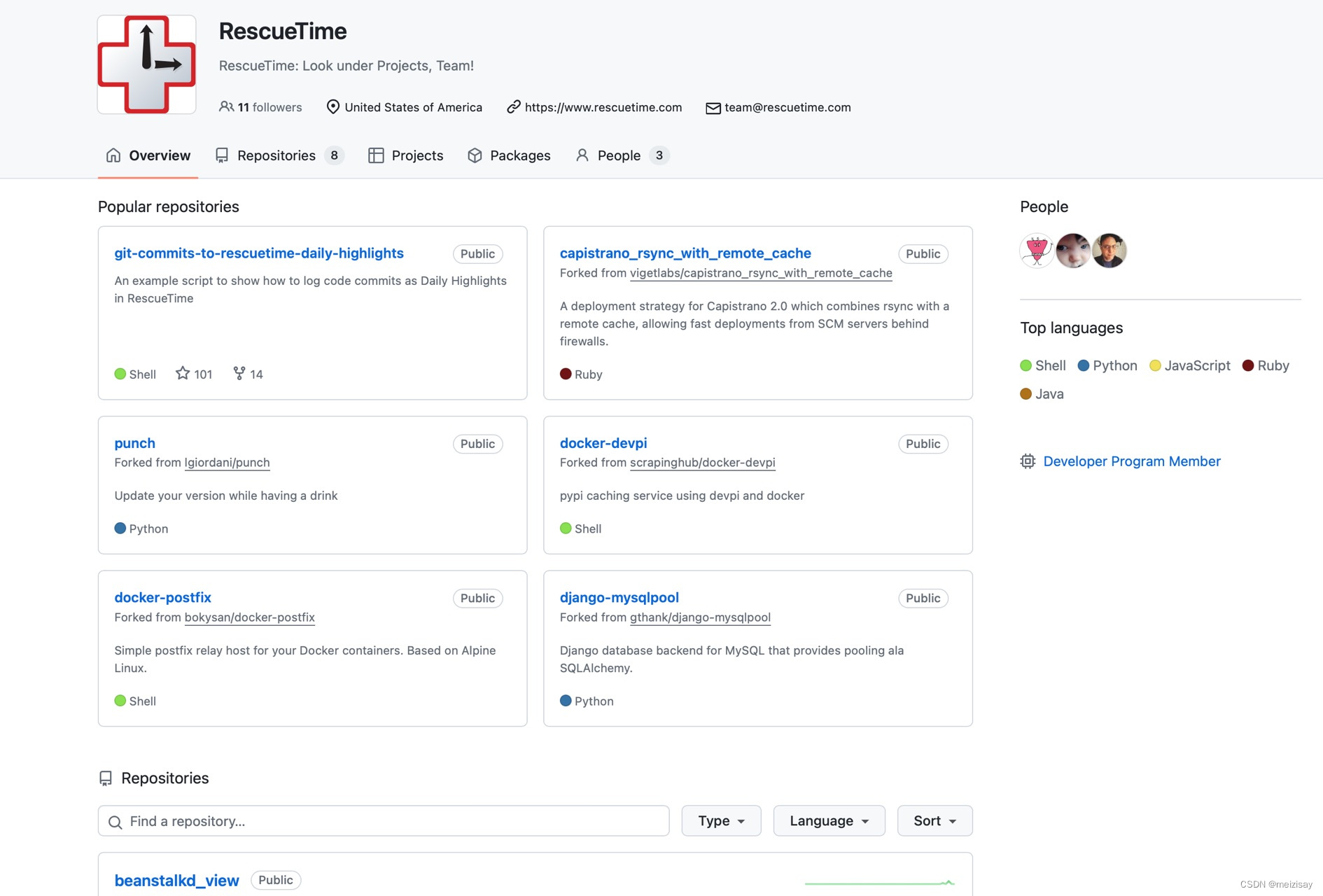
Task: Click the Packages cube icon
Action: 475,155
